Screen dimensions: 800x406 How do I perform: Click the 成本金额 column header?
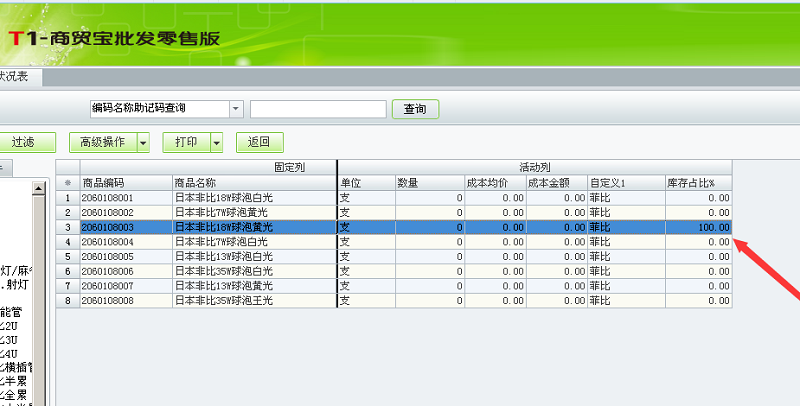click(x=557, y=183)
